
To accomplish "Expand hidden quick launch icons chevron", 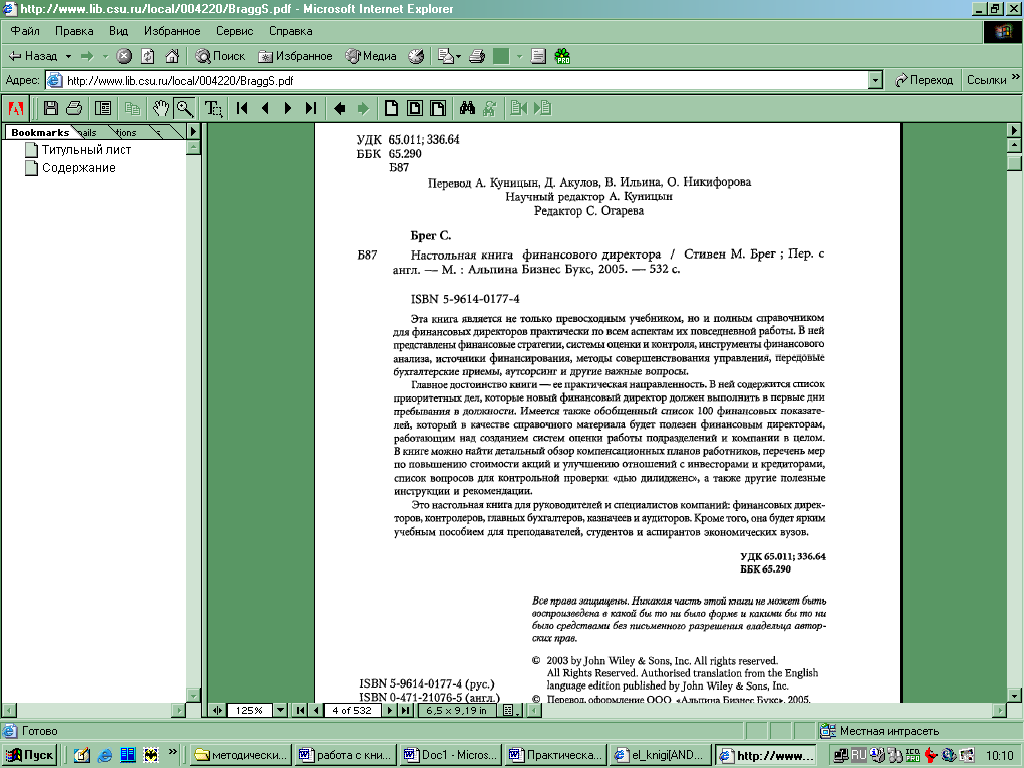I will pos(172,752).
